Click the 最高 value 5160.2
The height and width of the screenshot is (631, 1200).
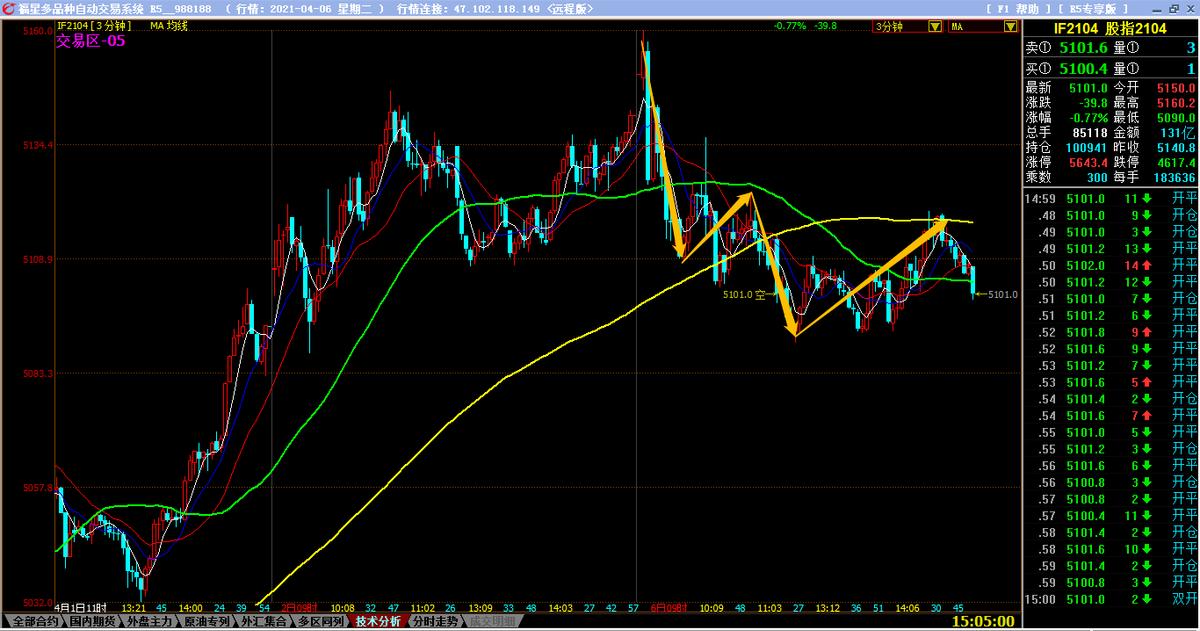(1176, 102)
